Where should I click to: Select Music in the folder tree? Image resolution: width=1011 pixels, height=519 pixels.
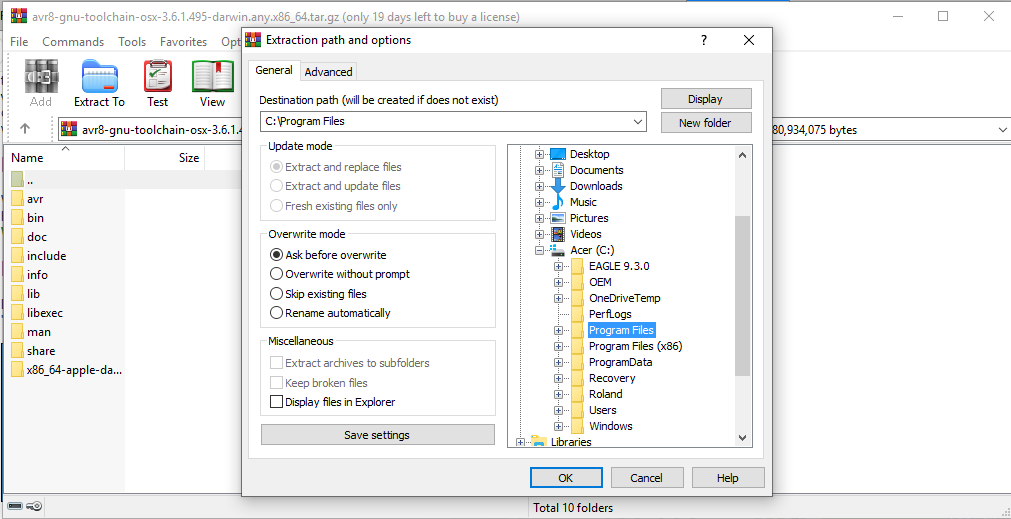point(583,202)
